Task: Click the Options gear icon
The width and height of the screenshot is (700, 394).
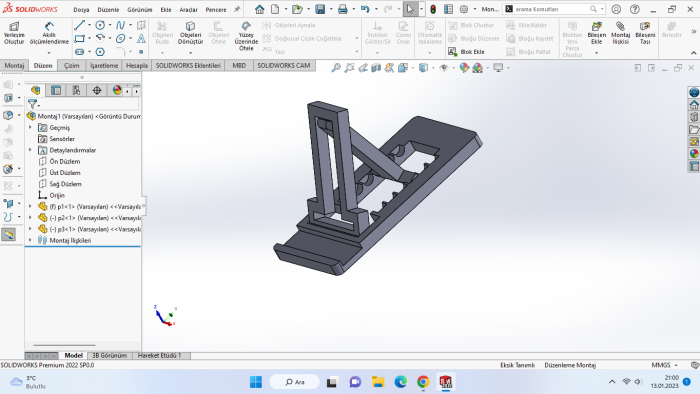Action: (x=464, y=9)
